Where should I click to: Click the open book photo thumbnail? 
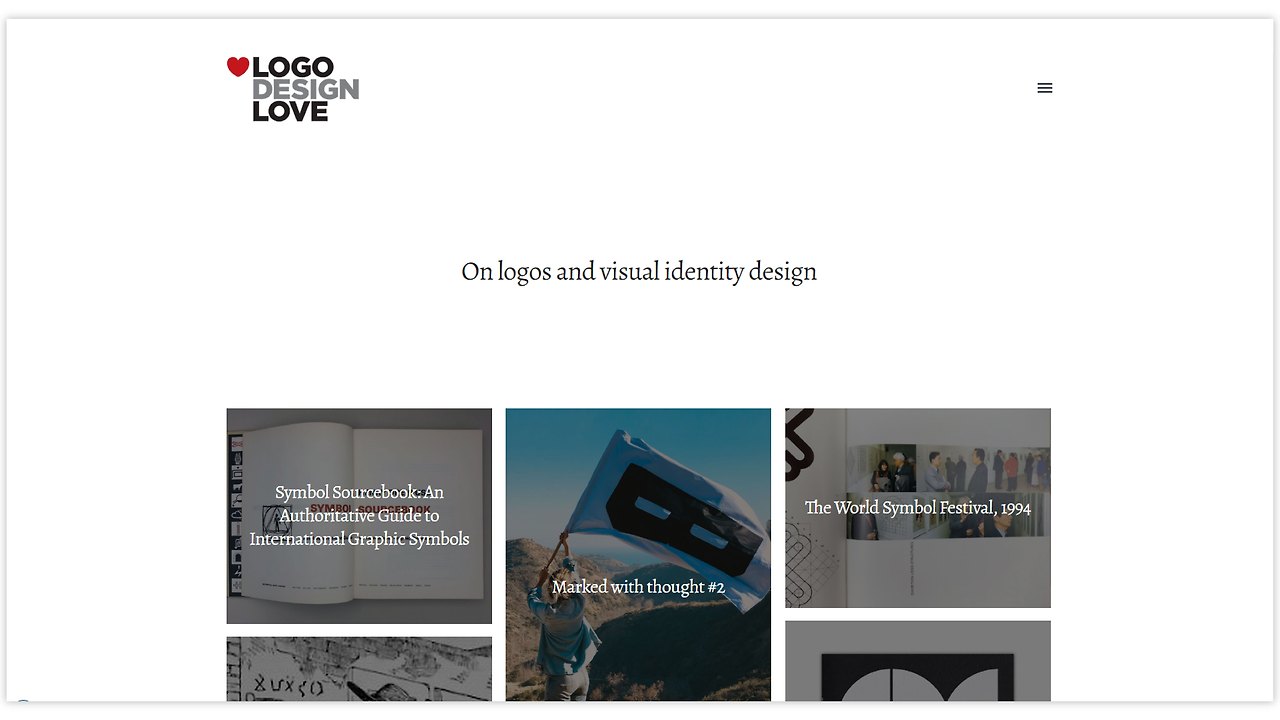coord(359,516)
